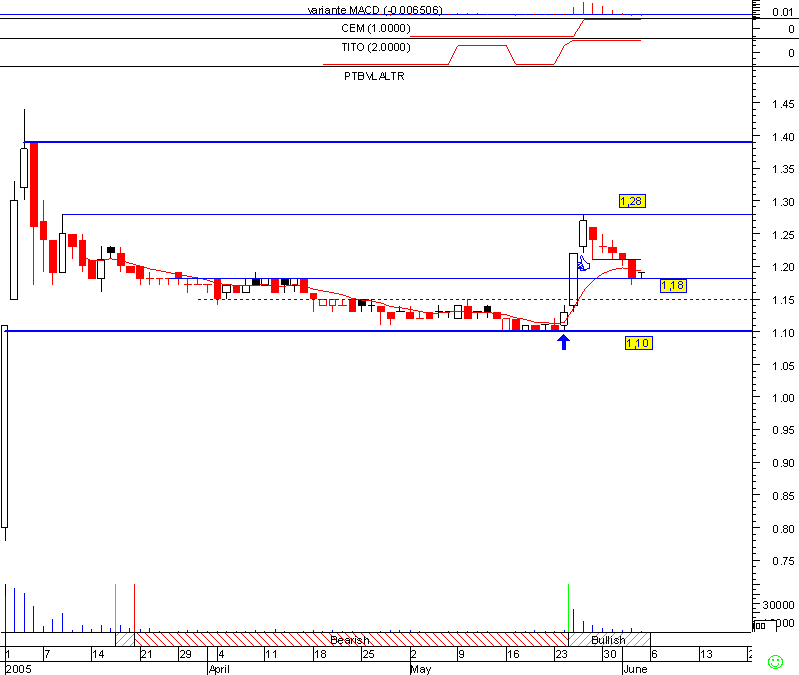Click the blue up arrow buy signal
Screen dimensions: 799x675
point(563,342)
